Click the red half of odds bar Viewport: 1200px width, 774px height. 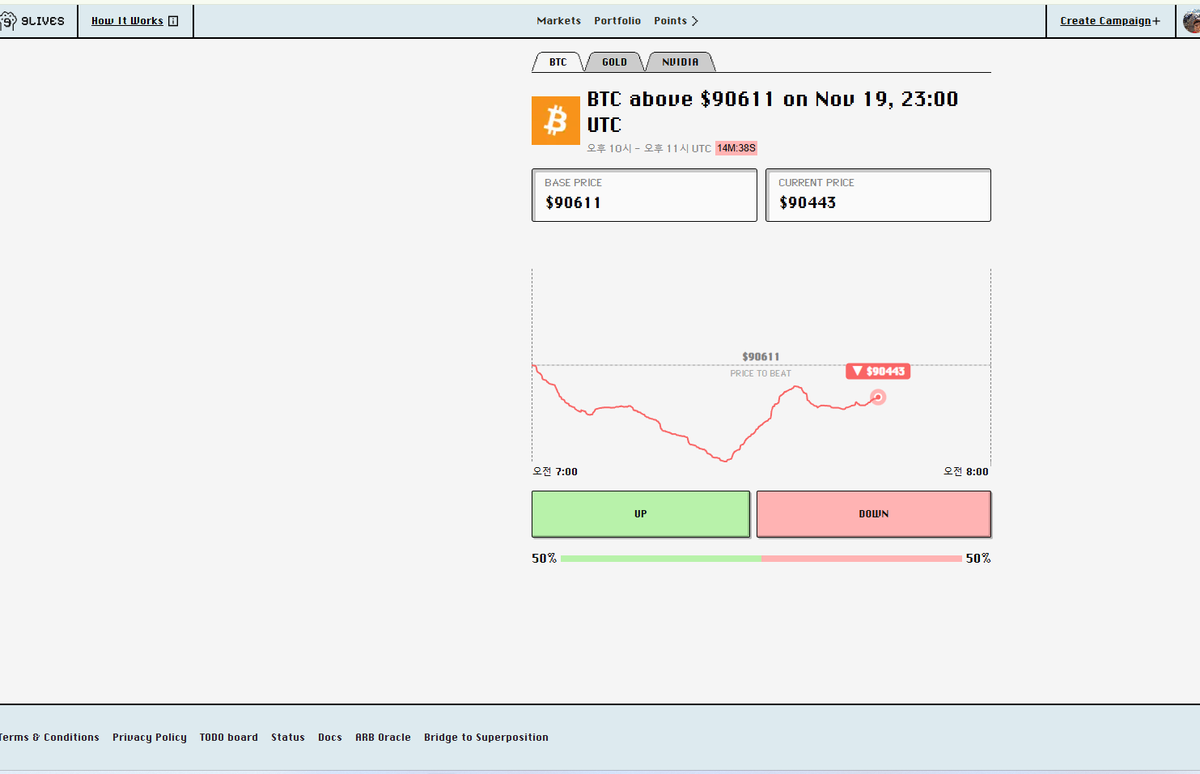[x=861, y=558]
